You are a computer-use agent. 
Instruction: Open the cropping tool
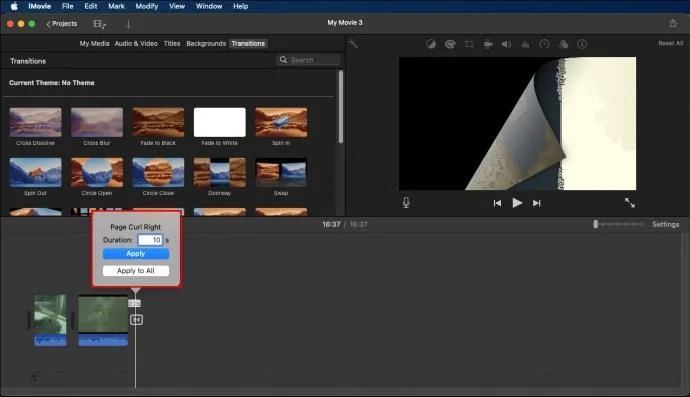[x=469, y=44]
